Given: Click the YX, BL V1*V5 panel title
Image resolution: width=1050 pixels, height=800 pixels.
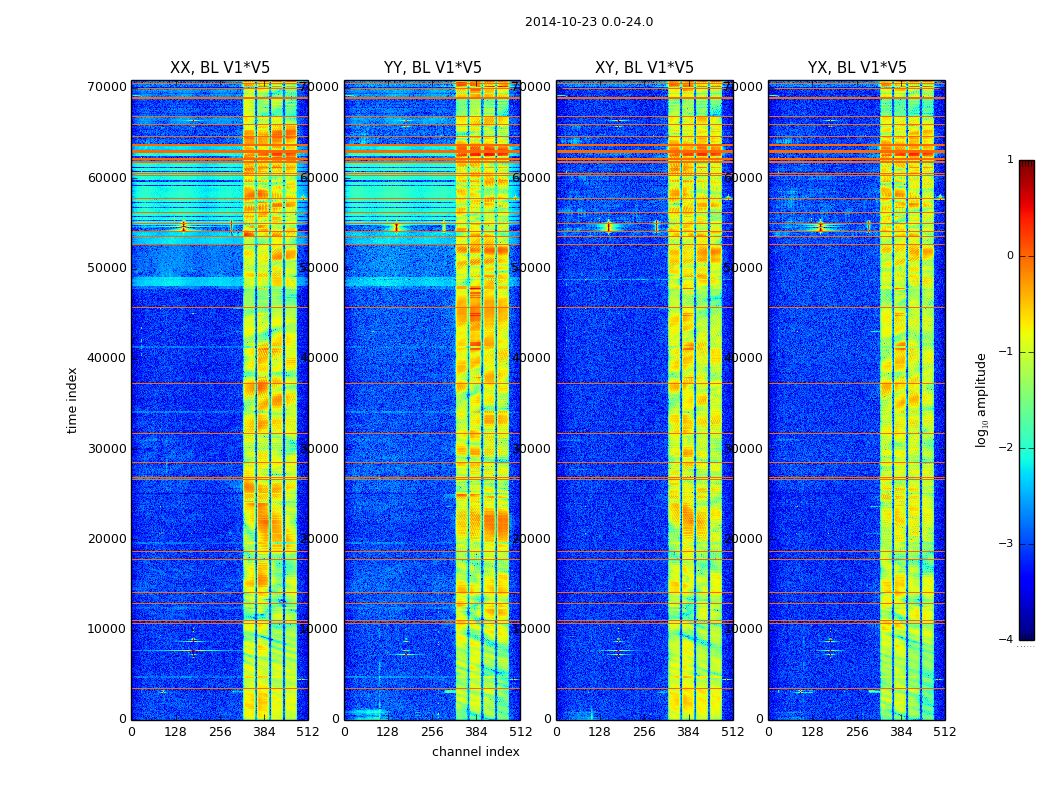Looking at the screenshot, I should 857,68.
